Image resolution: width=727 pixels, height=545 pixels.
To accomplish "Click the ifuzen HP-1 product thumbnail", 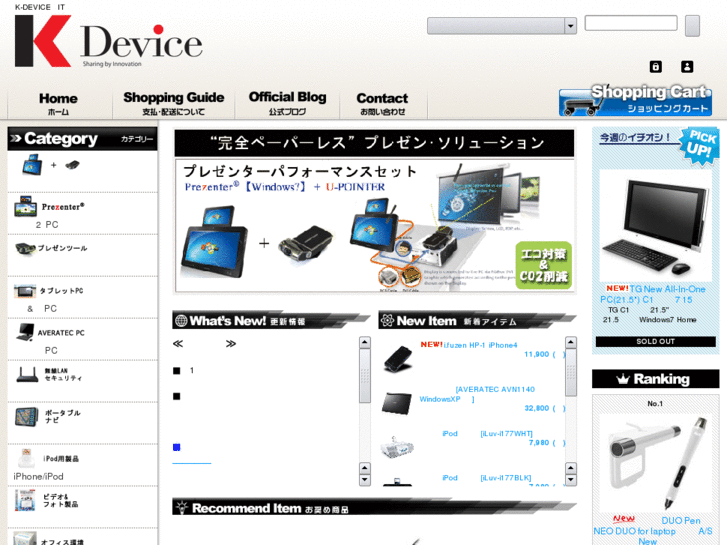I will 398,359.
